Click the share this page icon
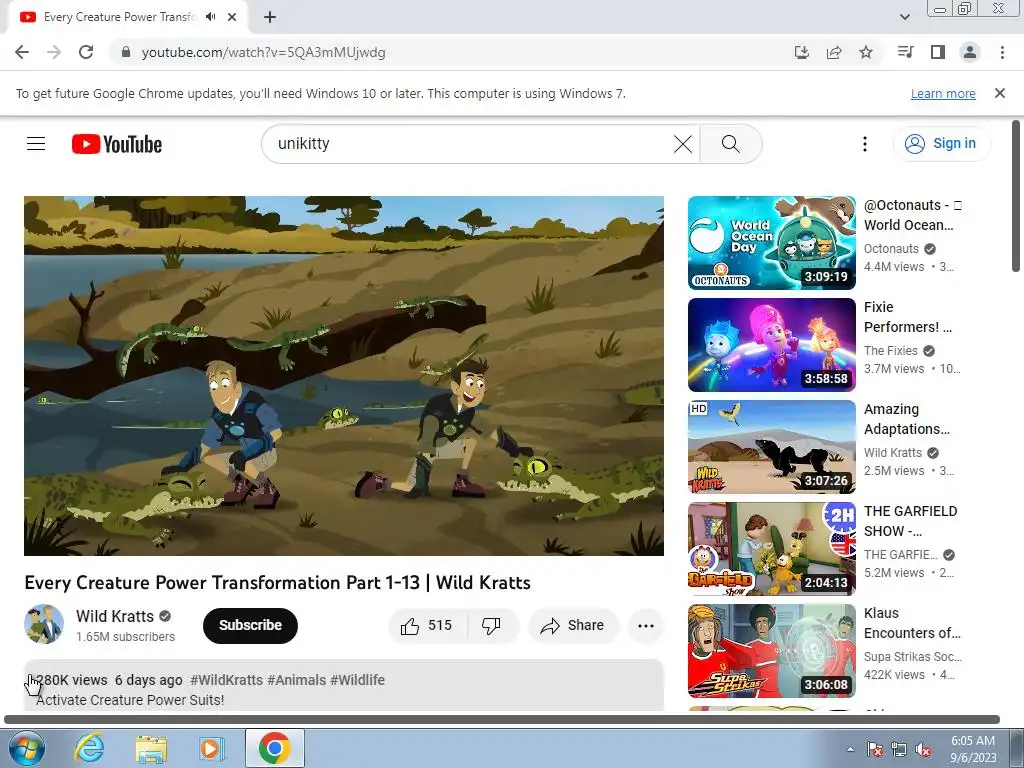Image resolution: width=1024 pixels, height=768 pixels. (x=834, y=52)
